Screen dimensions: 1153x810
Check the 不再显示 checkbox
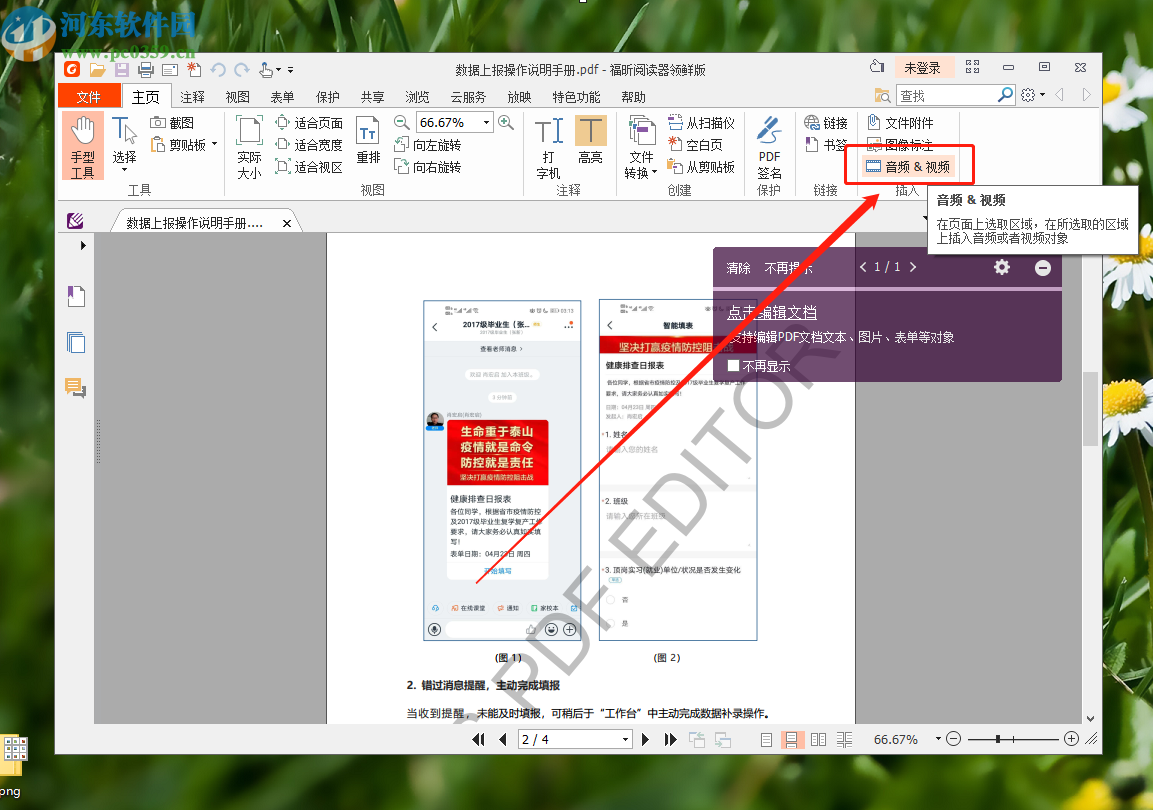733,365
